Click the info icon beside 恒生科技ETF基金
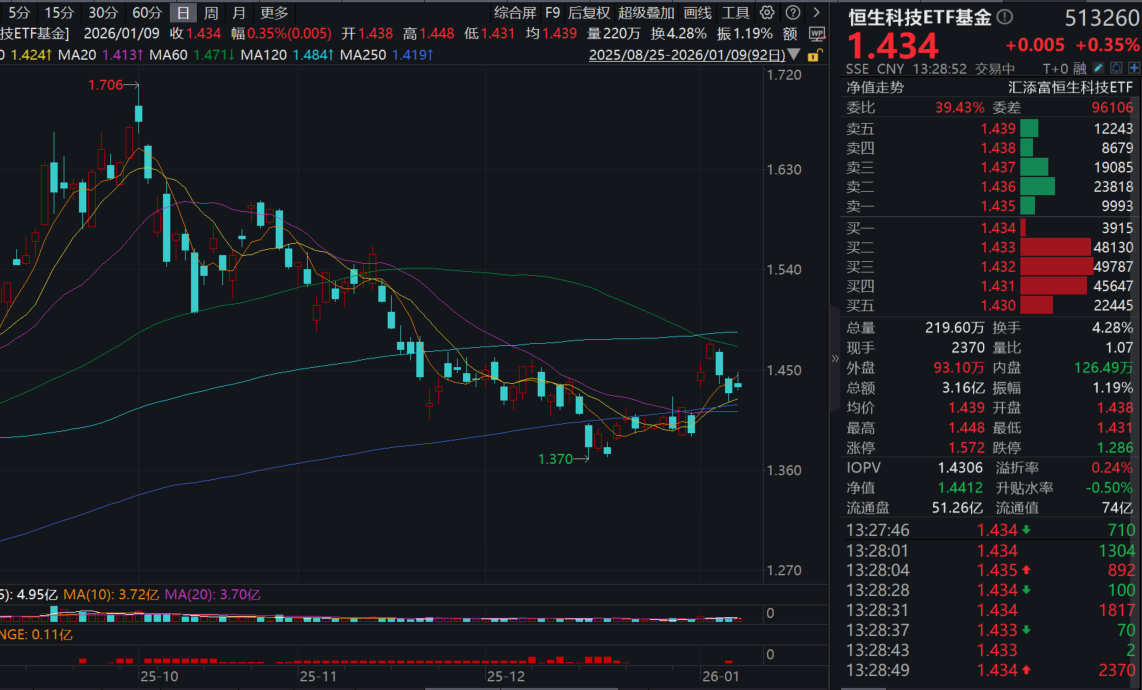This screenshot has height=690, width=1142. [x=1006, y=19]
